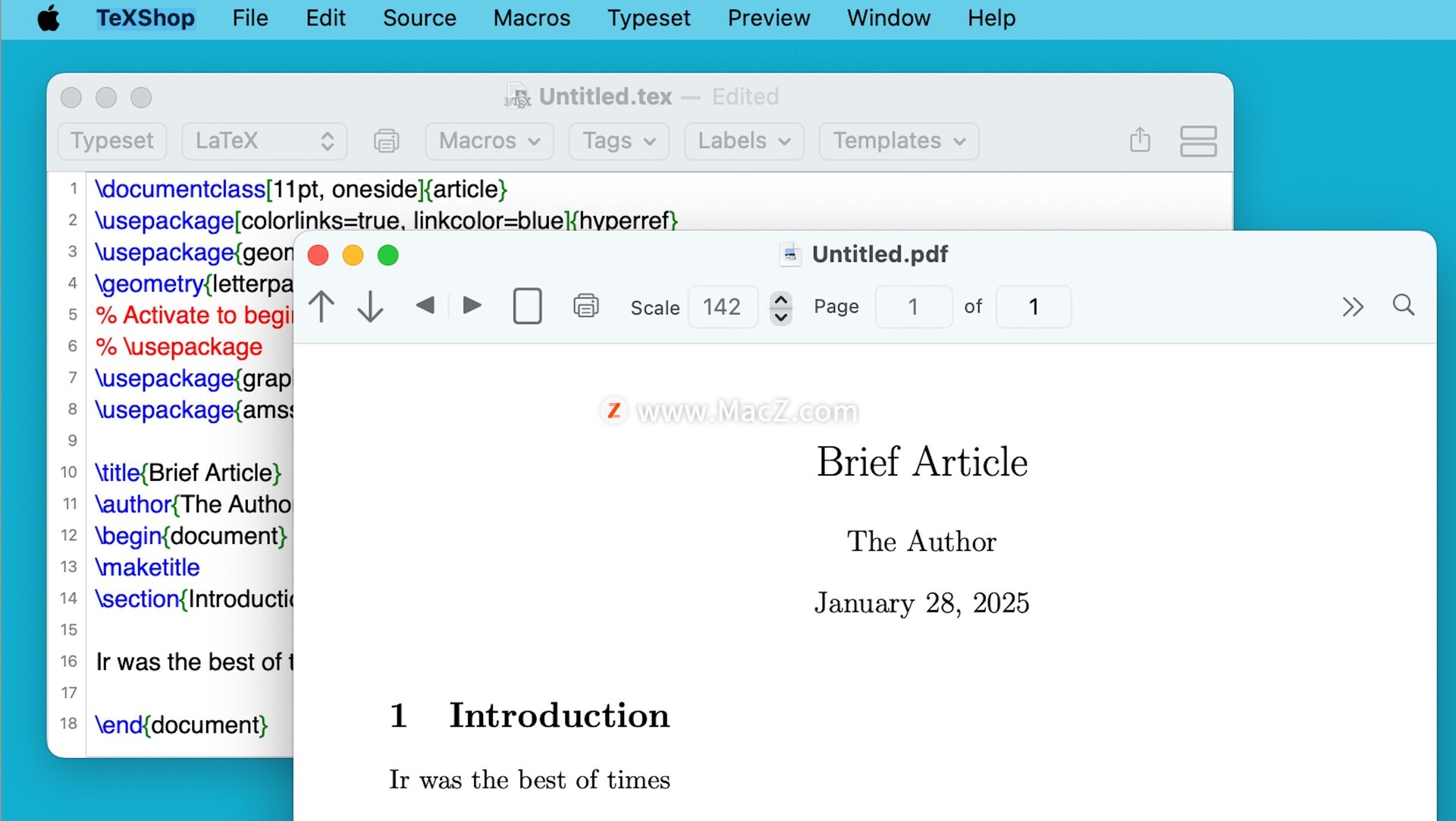Click the date 'January 28, 2025' in PDF
The width and height of the screenshot is (1456, 821).
[922, 603]
